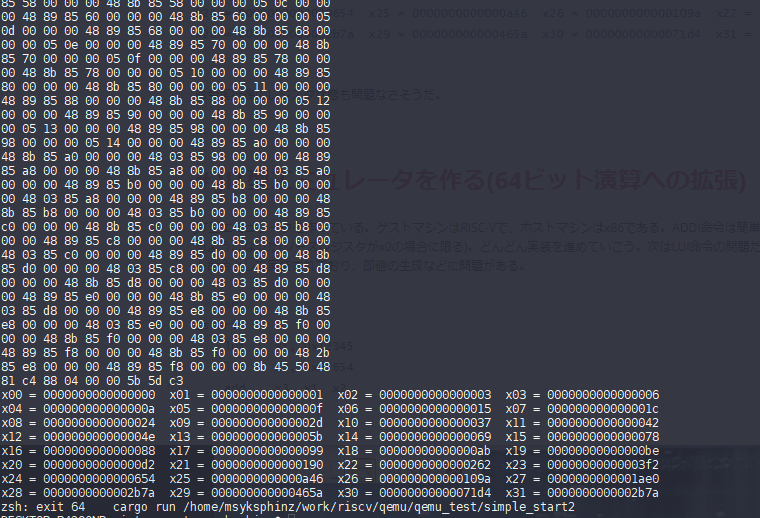Image resolution: width=760 pixels, height=518 pixels.
Task: Select the x13 register value ending in 5b
Action: (x=267, y=437)
